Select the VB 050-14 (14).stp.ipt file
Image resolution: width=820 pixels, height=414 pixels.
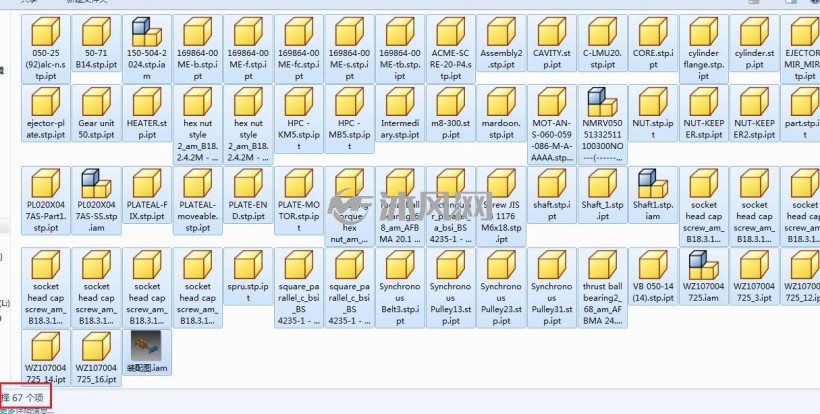653,276
